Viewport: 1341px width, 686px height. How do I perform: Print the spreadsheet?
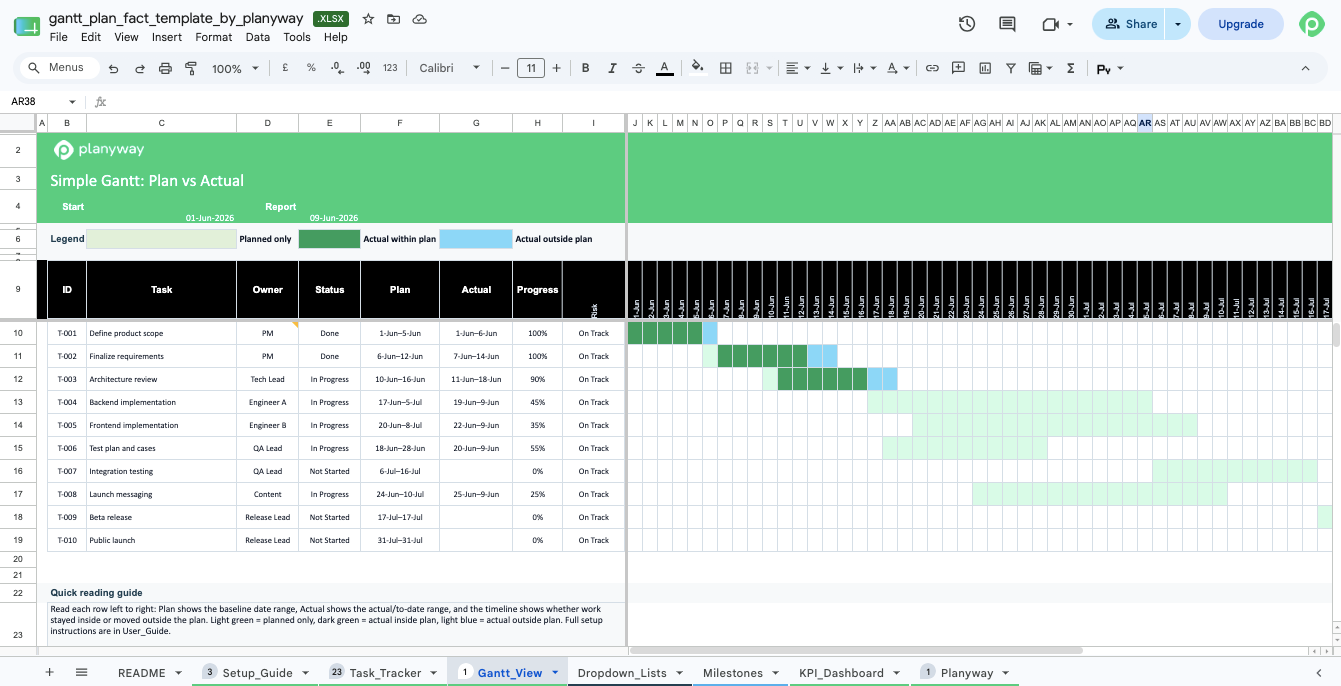click(x=166, y=68)
